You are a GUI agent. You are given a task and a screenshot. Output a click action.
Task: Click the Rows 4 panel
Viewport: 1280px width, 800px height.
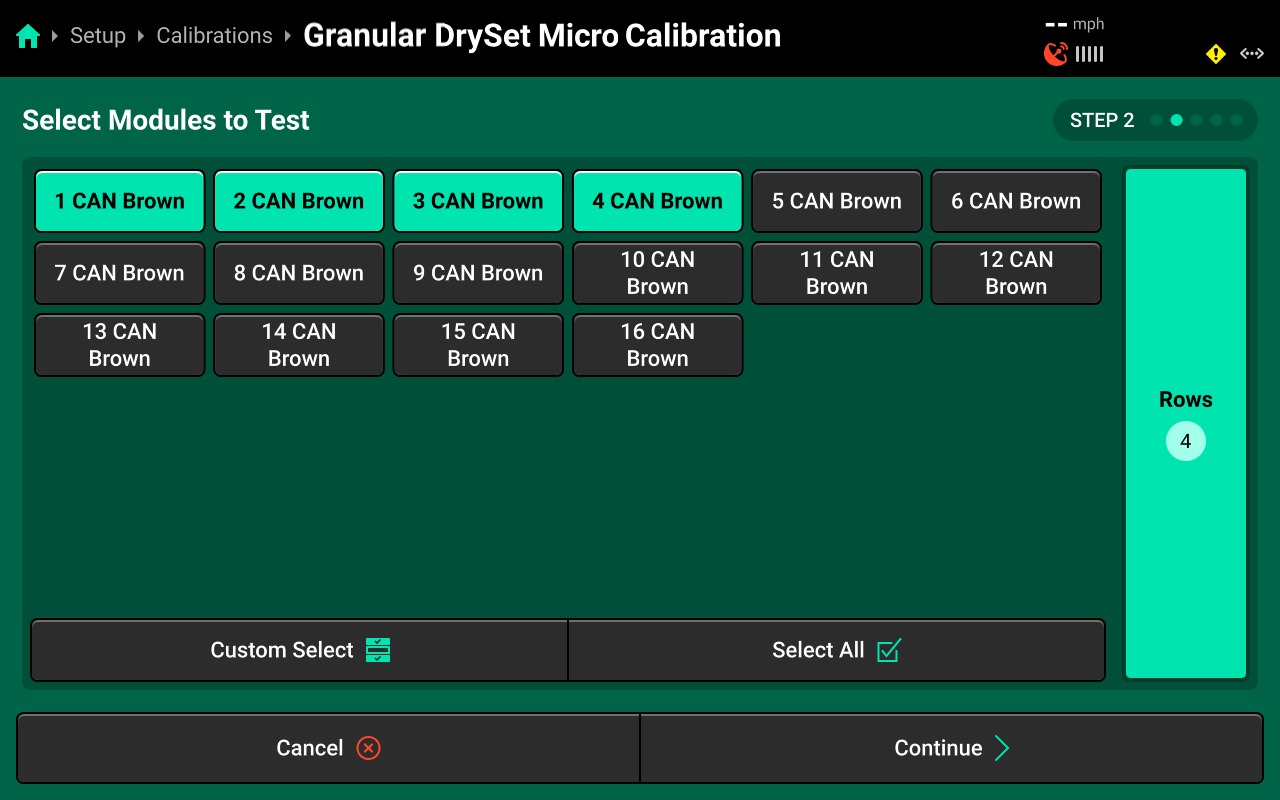click(1186, 424)
